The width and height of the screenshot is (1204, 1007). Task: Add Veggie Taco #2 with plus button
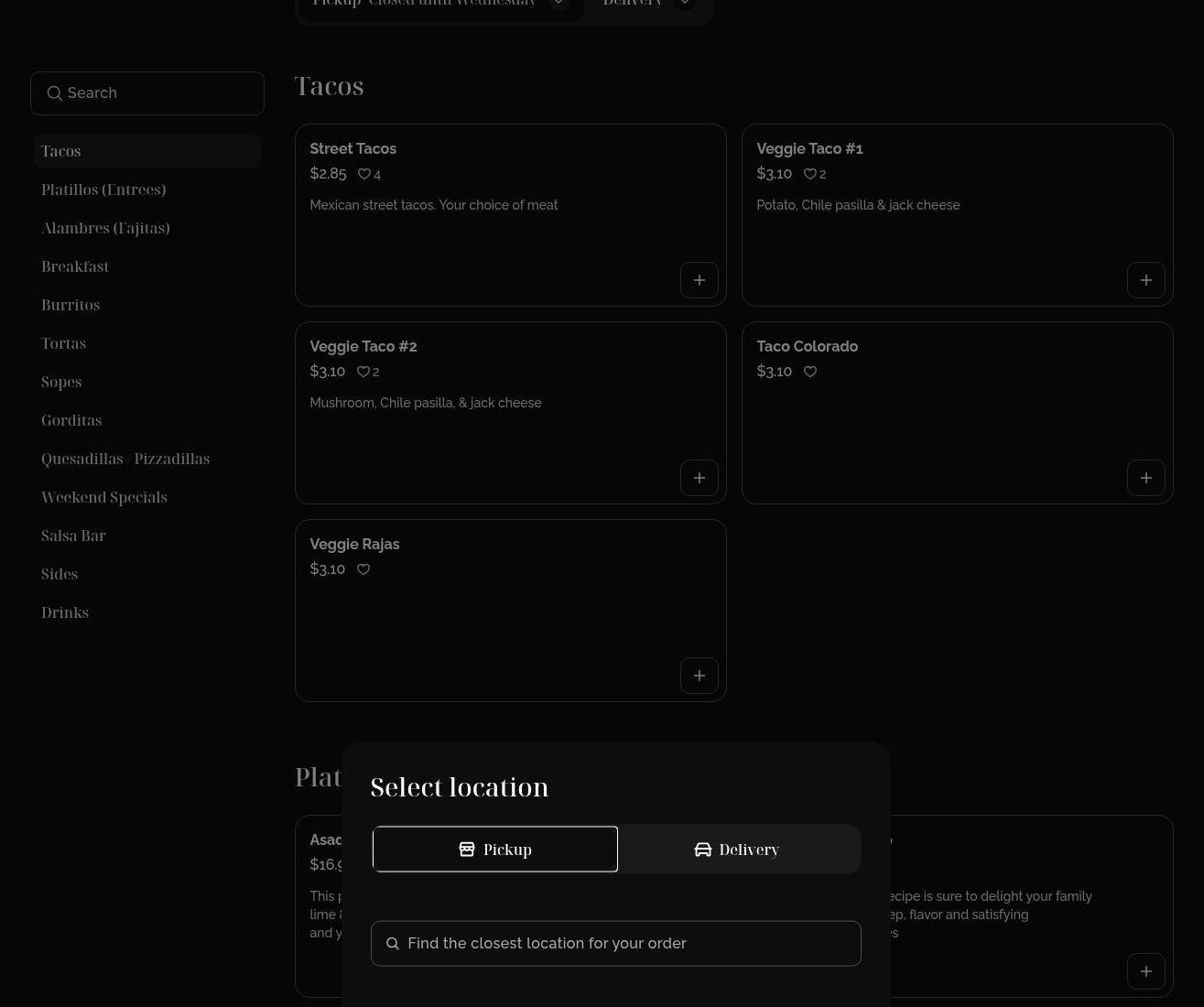pyautogui.click(x=699, y=478)
